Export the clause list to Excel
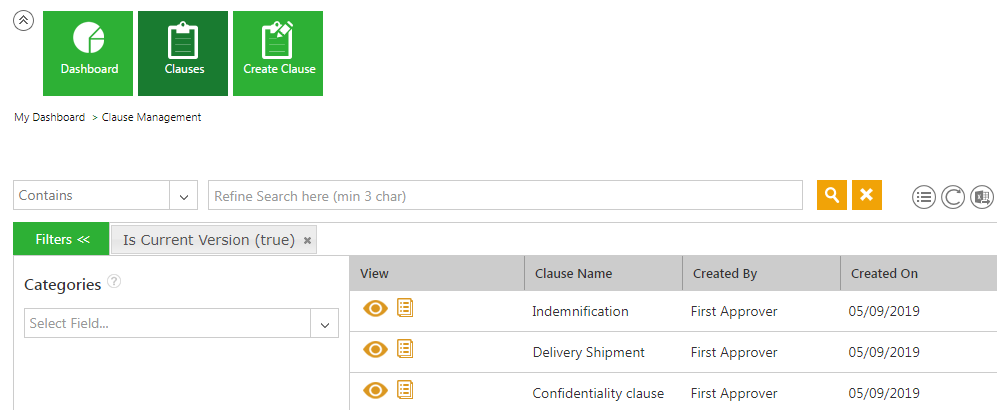 pyautogui.click(x=982, y=197)
